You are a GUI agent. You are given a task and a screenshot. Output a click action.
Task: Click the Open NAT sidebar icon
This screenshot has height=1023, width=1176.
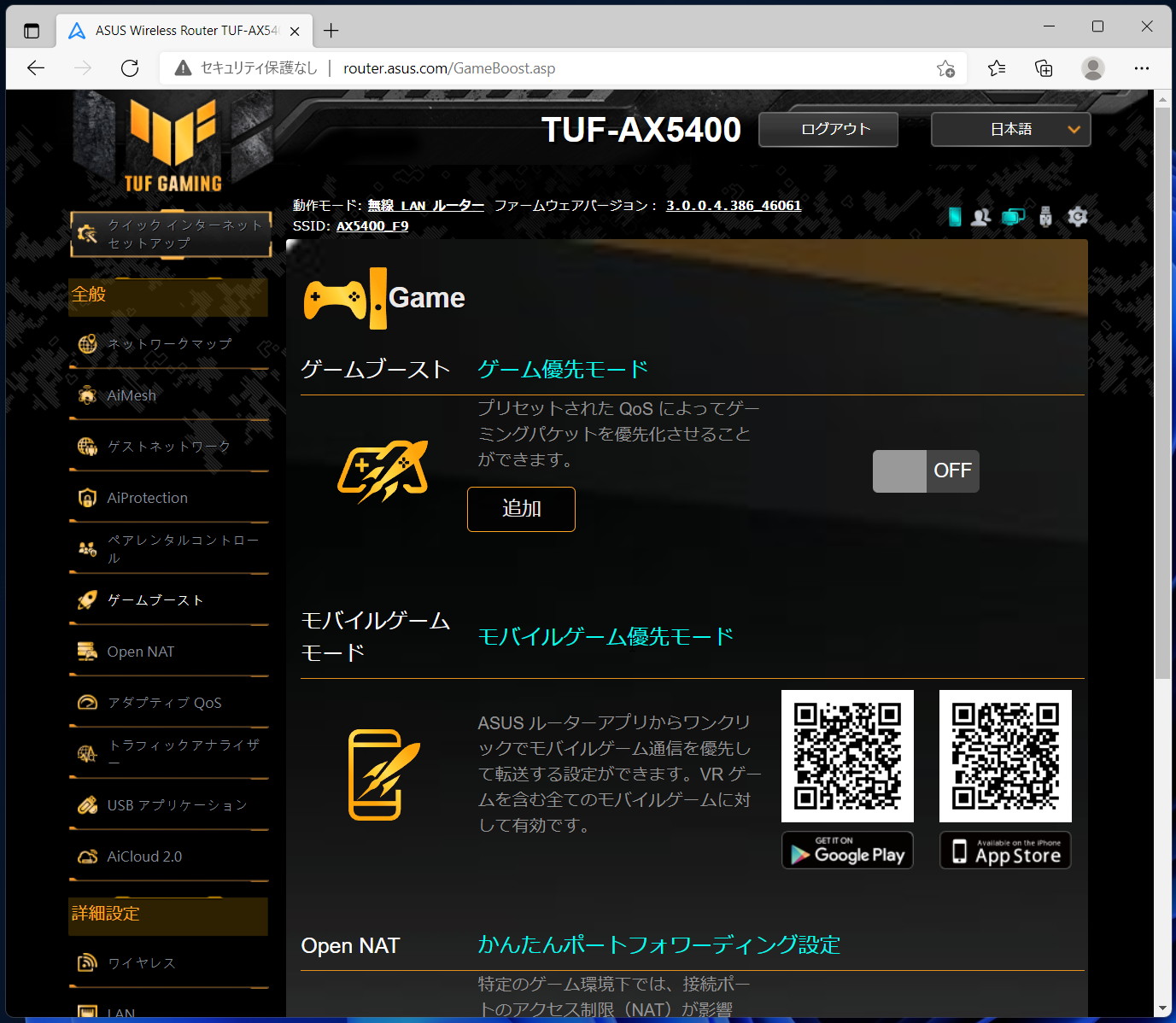pos(87,652)
